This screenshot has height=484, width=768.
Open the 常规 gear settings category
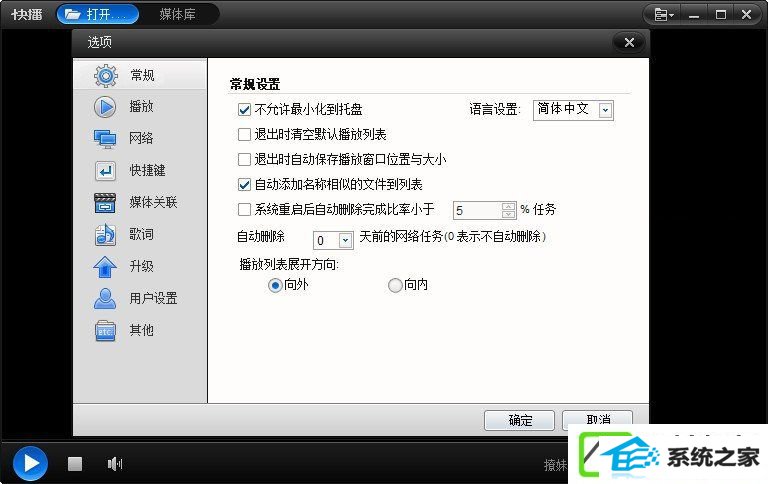pyautogui.click(x=105, y=75)
